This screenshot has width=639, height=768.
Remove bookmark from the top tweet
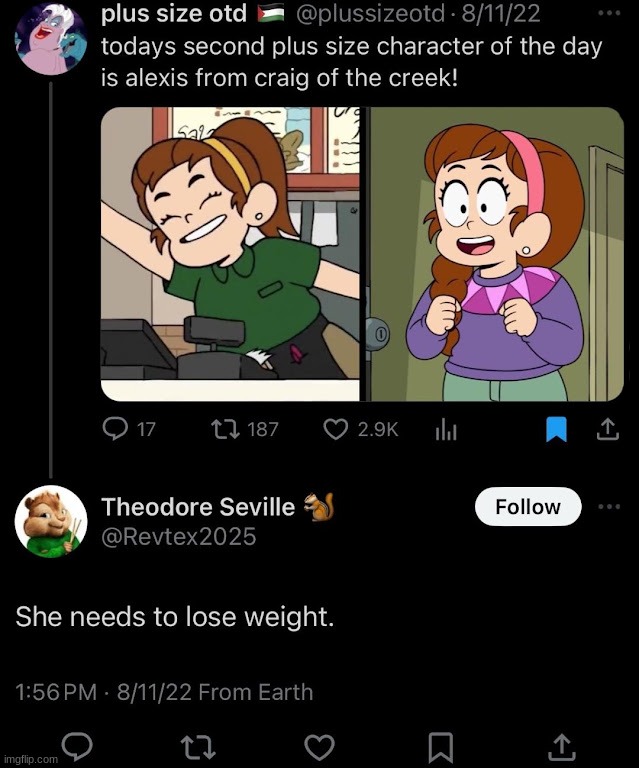pyautogui.click(x=556, y=430)
